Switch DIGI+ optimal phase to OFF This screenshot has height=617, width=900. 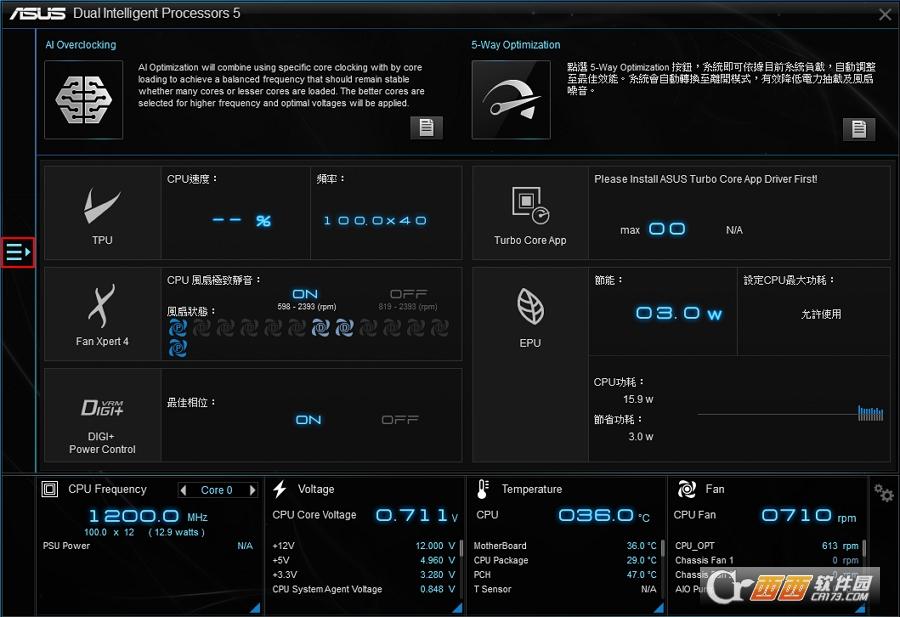[400, 420]
